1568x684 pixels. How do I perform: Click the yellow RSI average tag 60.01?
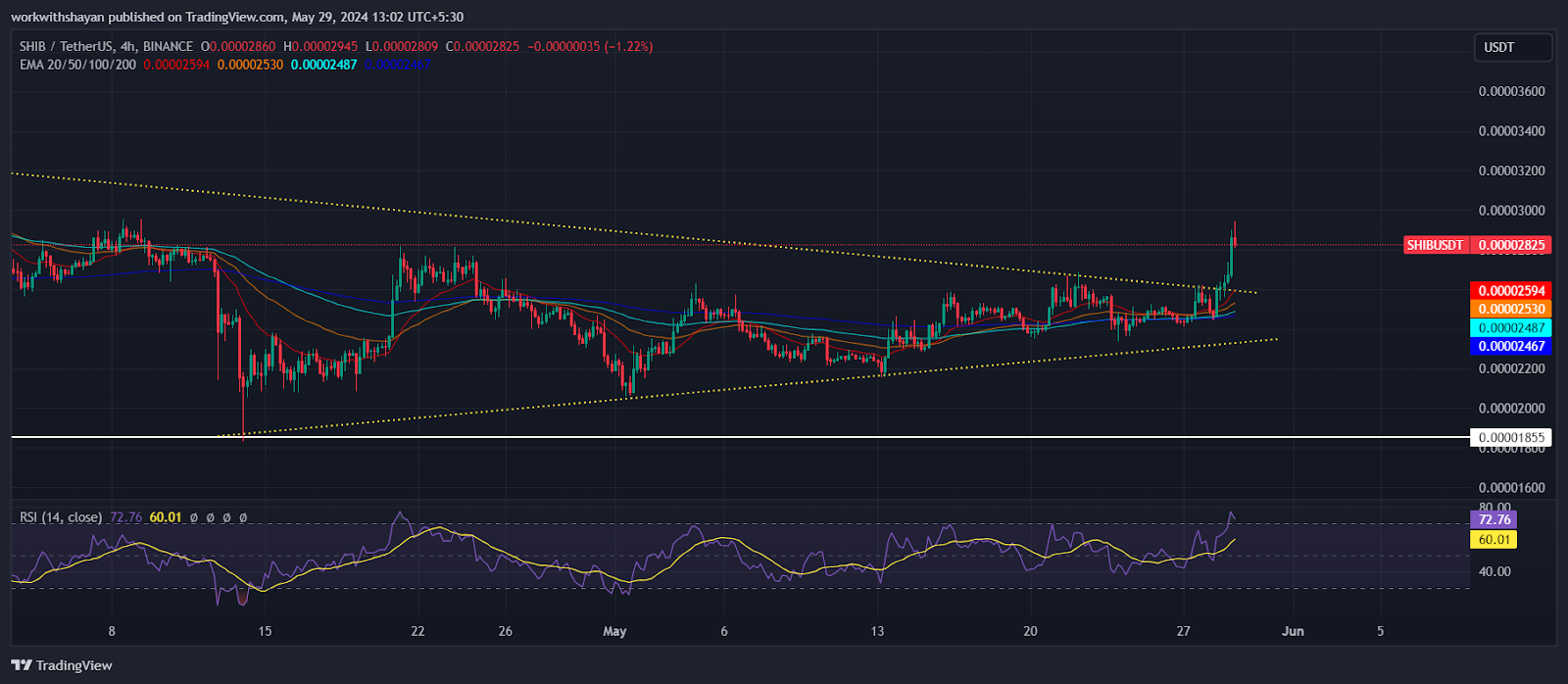[1494, 540]
